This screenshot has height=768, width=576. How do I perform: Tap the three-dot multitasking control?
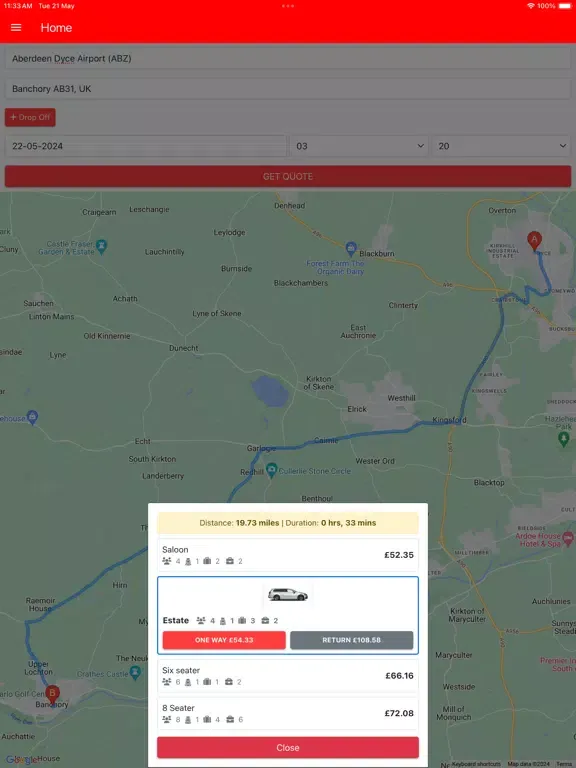pos(288,6)
